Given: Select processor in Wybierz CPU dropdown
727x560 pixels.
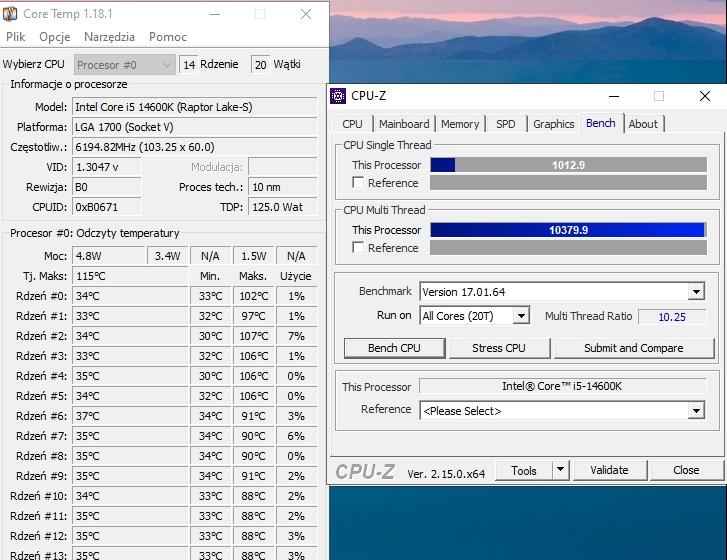Looking at the screenshot, I should coord(125,65).
